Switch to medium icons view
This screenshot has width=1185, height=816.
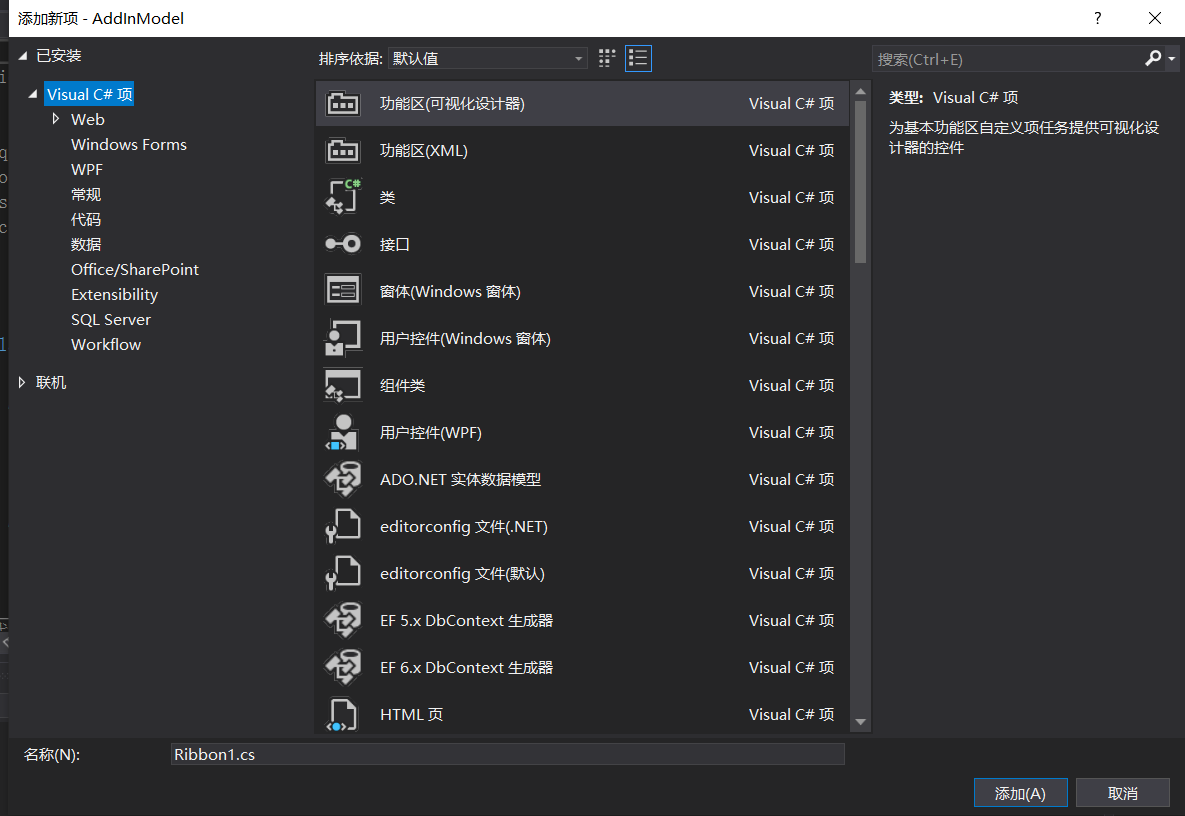[606, 58]
